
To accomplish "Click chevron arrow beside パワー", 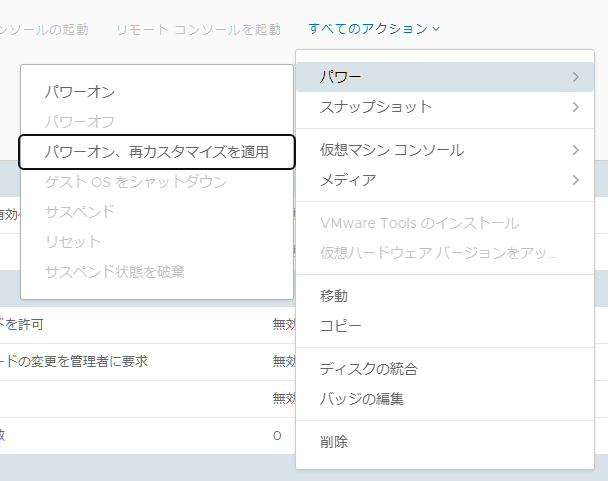I will pos(575,77).
